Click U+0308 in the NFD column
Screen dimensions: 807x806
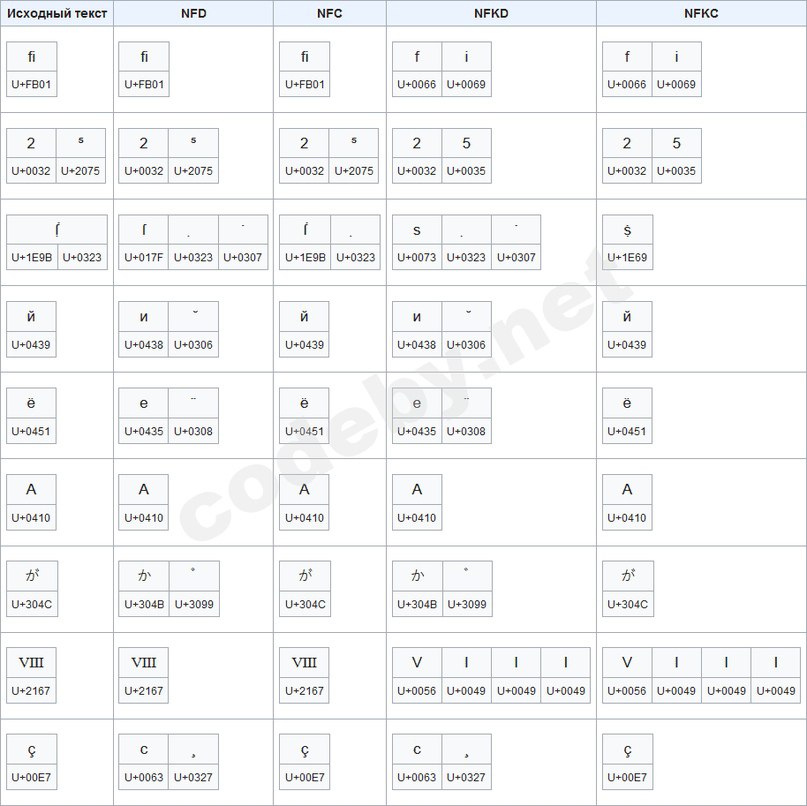193,431
